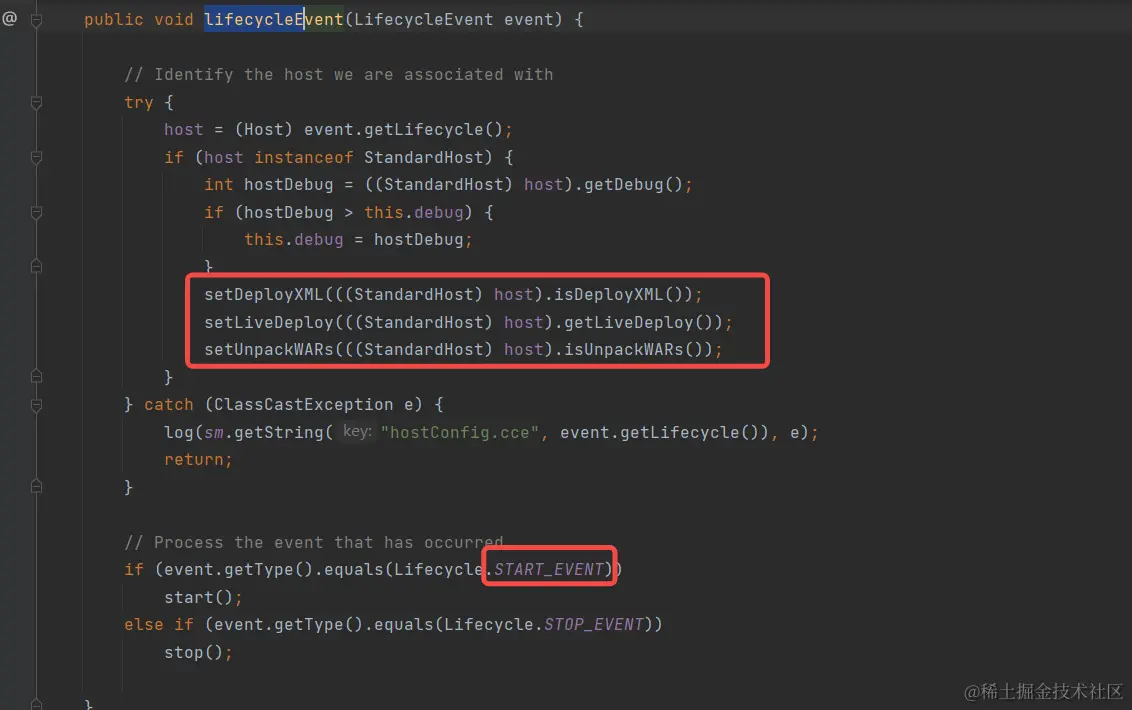Click the 'Identify the host' comment
This screenshot has width=1132, height=710.
[339, 74]
